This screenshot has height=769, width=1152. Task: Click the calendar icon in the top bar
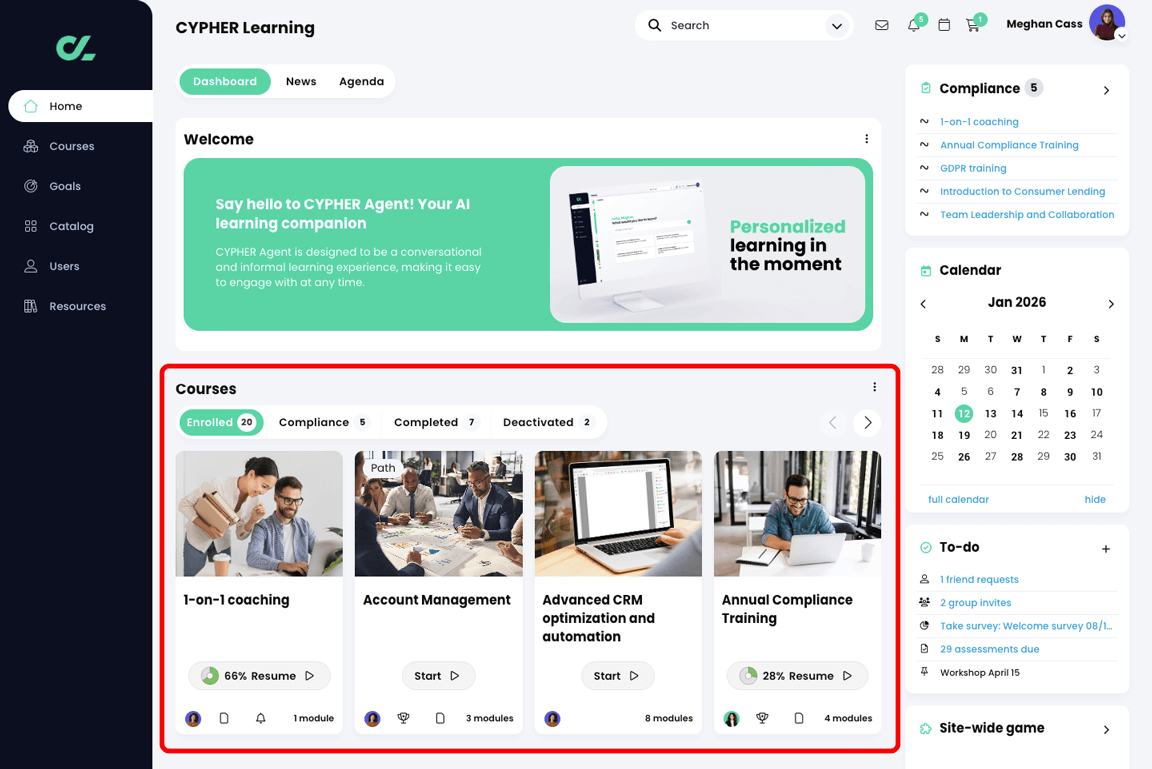[943, 24]
